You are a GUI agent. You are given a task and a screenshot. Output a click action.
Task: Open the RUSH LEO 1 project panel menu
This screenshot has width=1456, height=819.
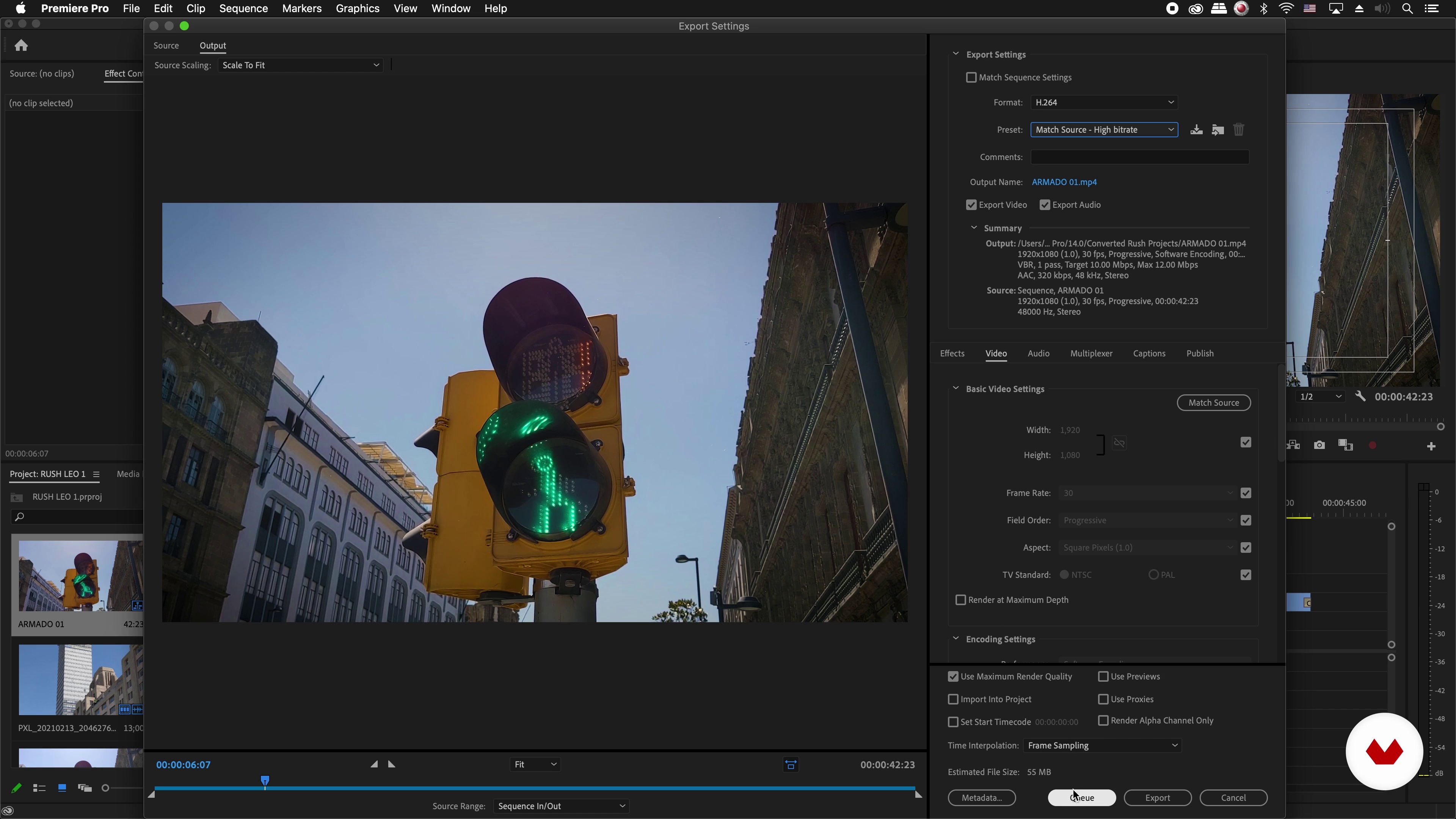(96, 474)
